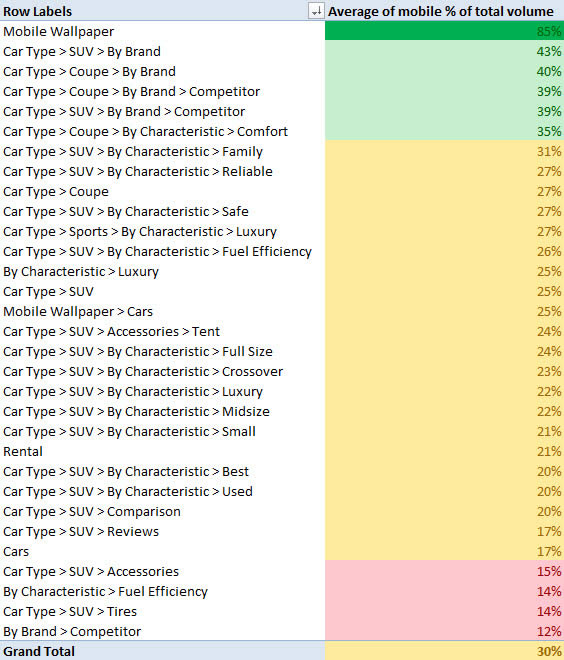564x660 pixels.
Task: Open the Row Labels sort filter dropdown
Action: coord(316,11)
